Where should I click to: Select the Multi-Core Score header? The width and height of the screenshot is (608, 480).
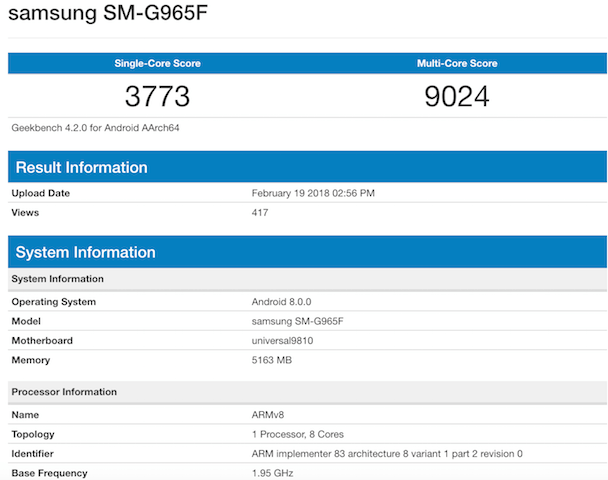click(456, 63)
